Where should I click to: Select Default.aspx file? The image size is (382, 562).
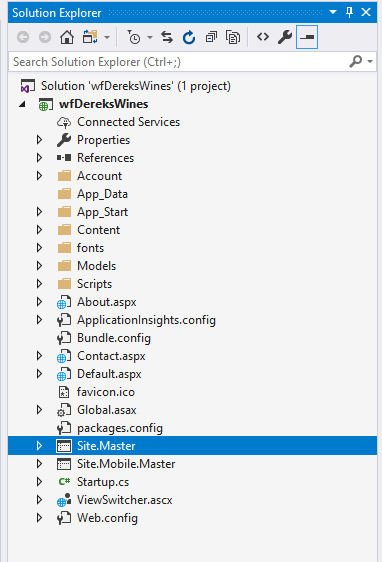(109, 374)
